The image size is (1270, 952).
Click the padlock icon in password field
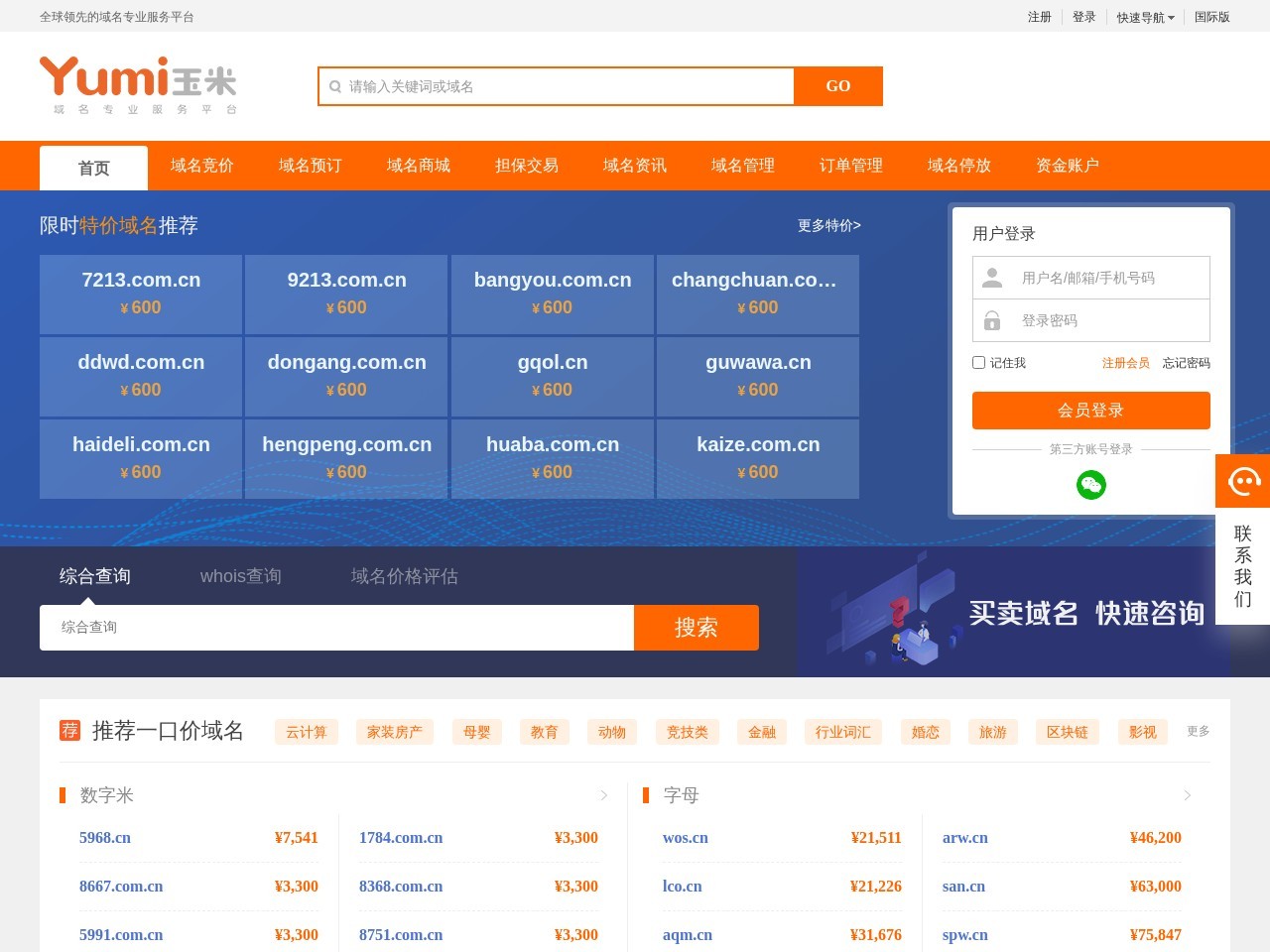[991, 320]
